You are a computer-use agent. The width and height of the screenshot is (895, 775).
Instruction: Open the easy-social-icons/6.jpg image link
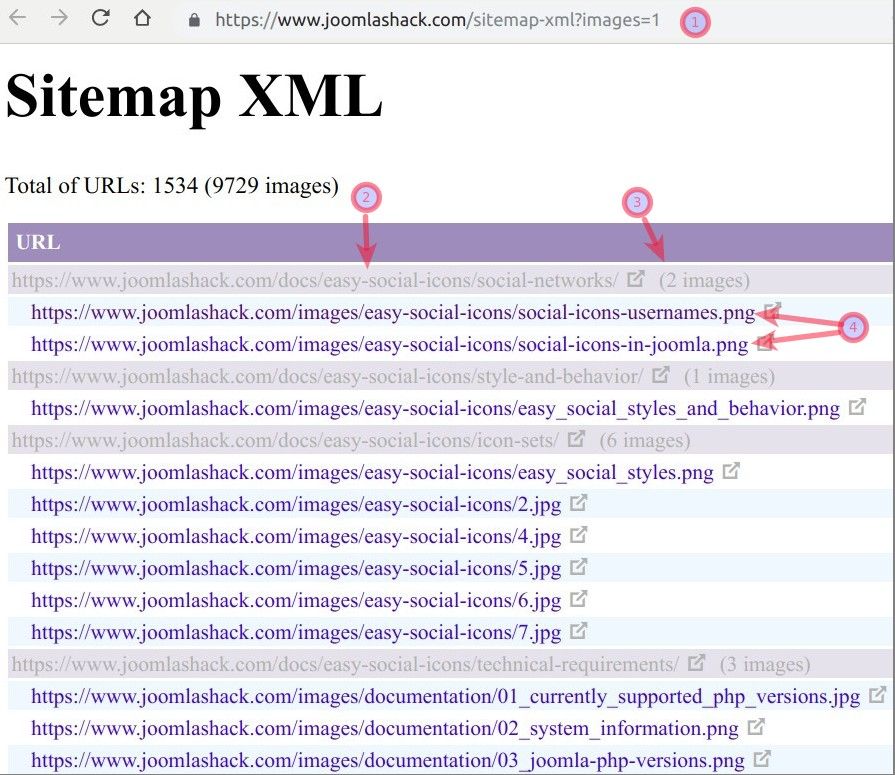point(296,600)
